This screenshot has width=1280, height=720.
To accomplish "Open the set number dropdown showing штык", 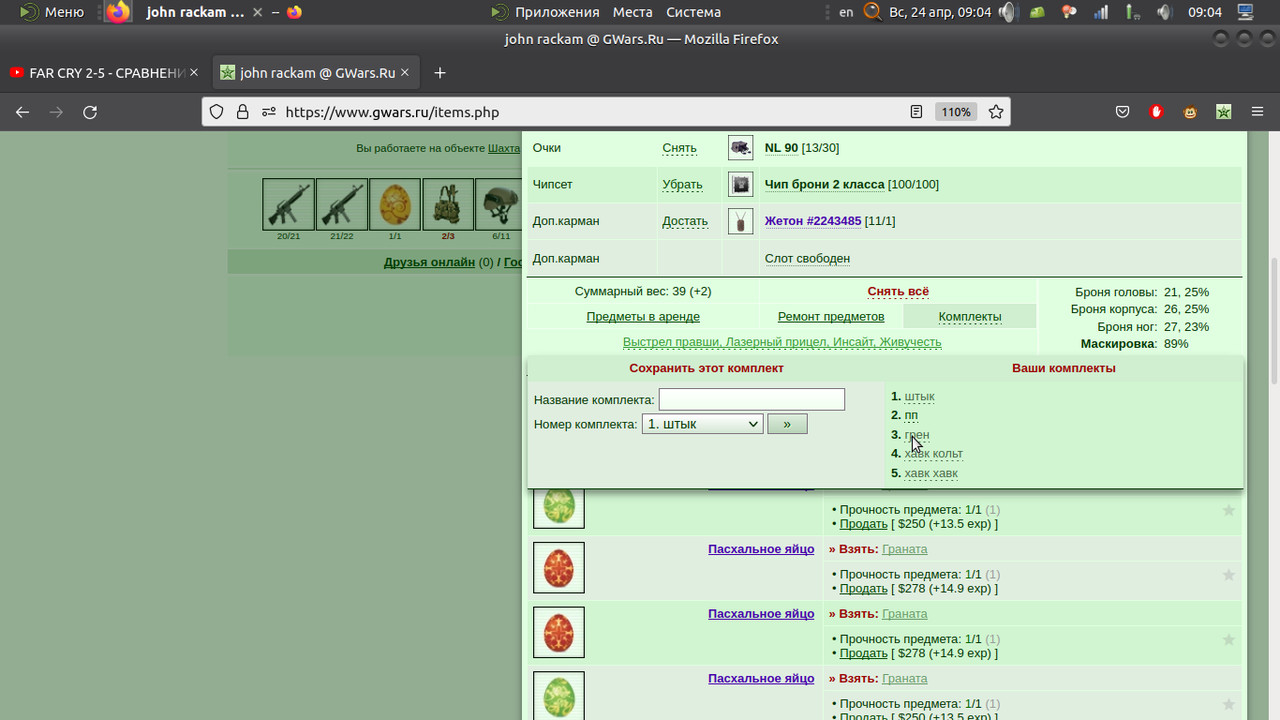I will [x=702, y=424].
